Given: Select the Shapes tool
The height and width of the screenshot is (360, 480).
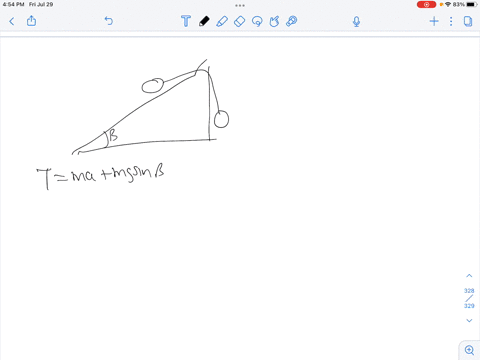Looking at the screenshot, I should pos(274,21).
